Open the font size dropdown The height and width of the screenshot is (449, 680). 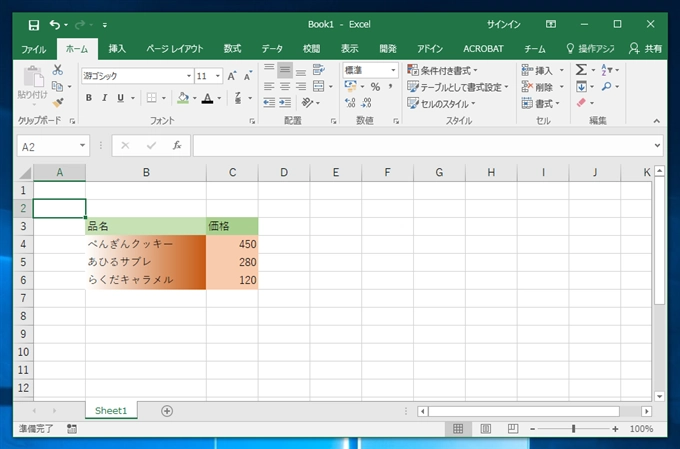coord(218,76)
